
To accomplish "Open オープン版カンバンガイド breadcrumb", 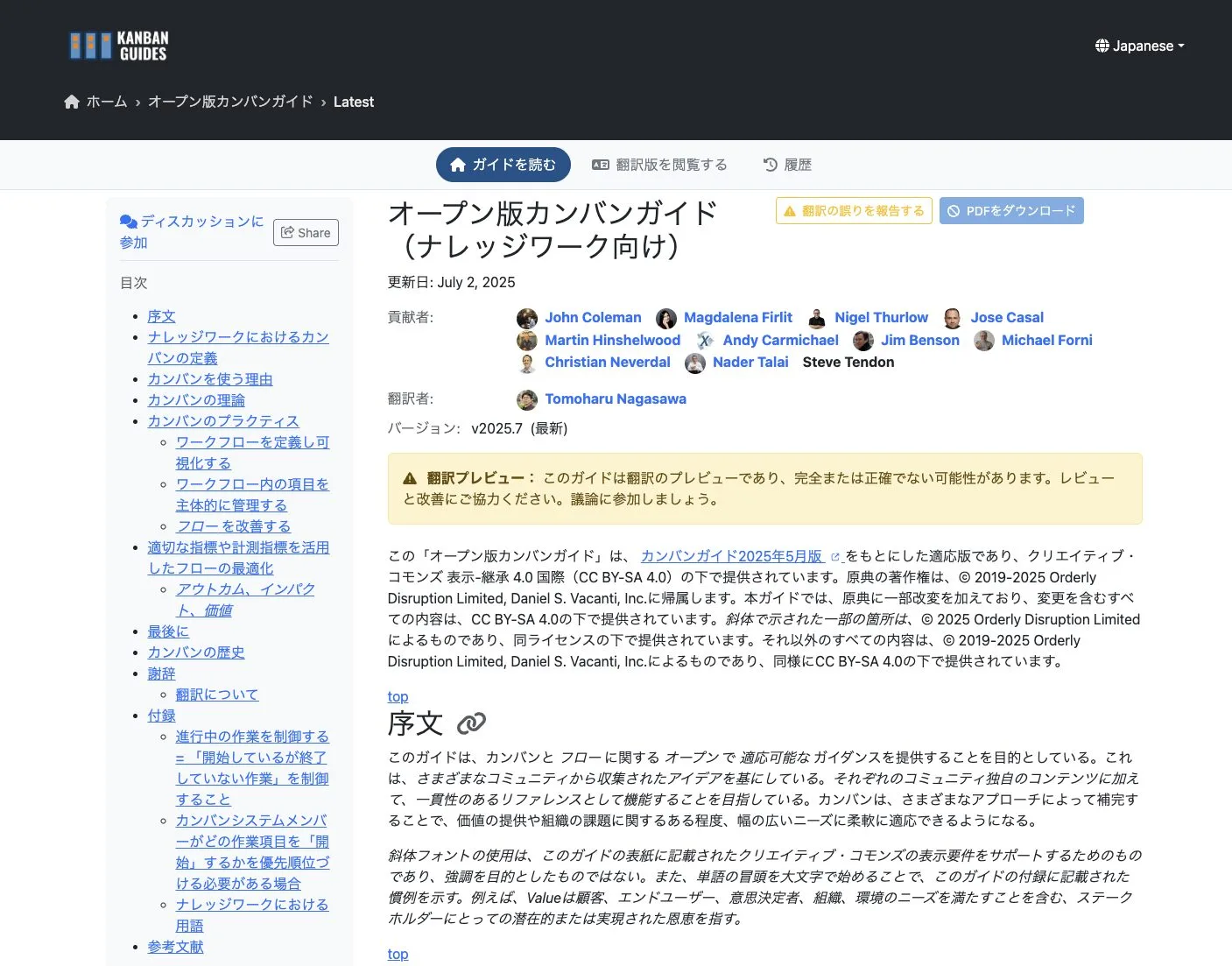I will 230,102.
